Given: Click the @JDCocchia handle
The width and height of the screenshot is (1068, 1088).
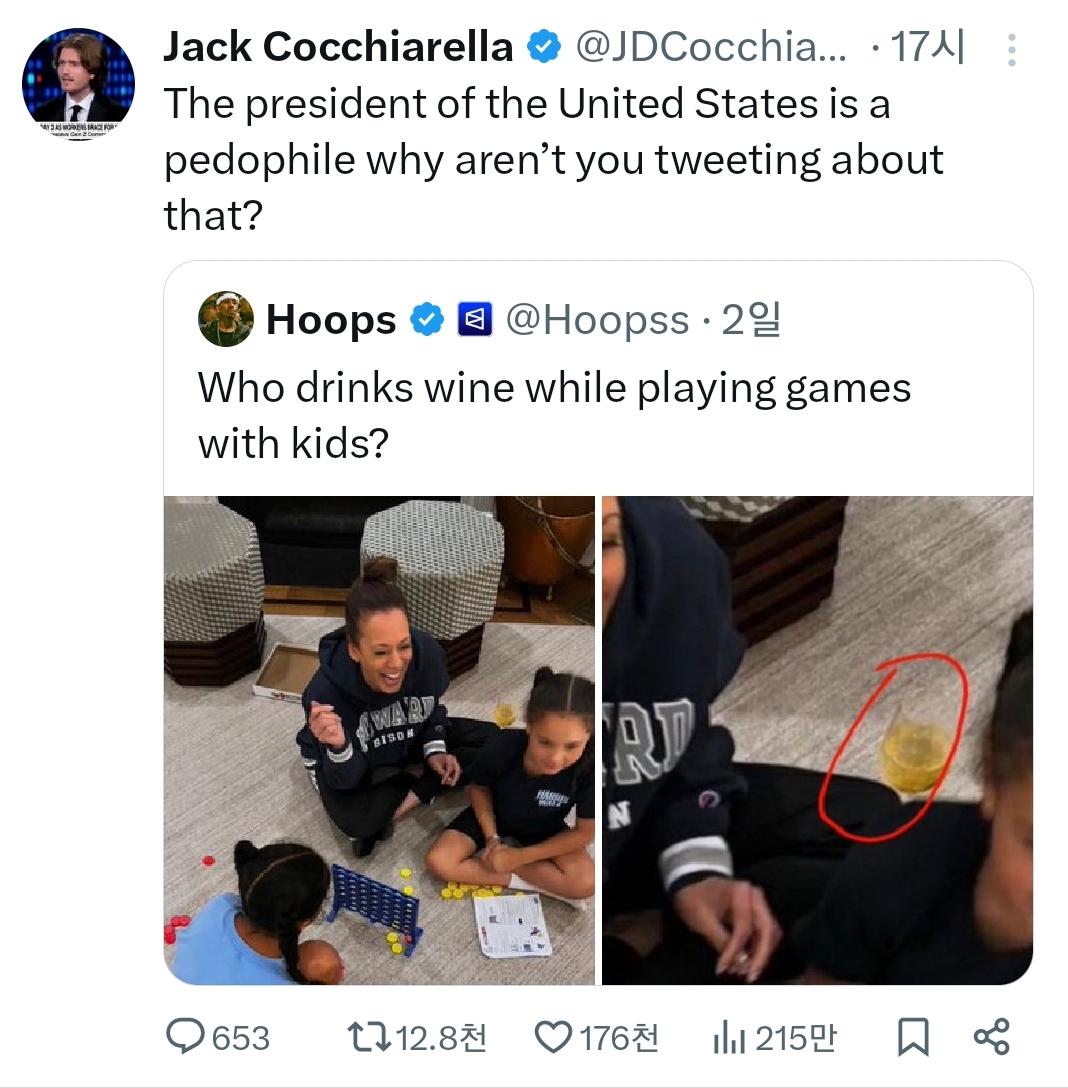Looking at the screenshot, I should tap(708, 47).
